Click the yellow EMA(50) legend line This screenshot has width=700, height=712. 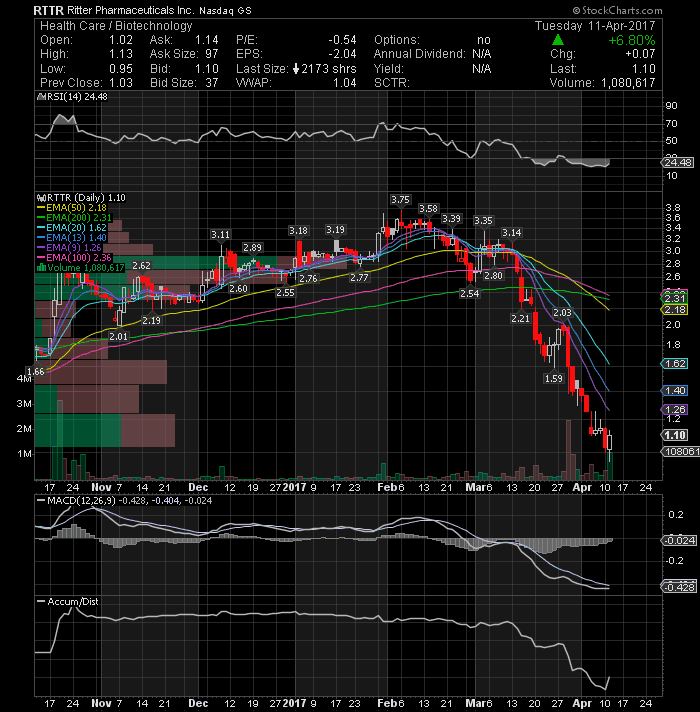[41, 208]
